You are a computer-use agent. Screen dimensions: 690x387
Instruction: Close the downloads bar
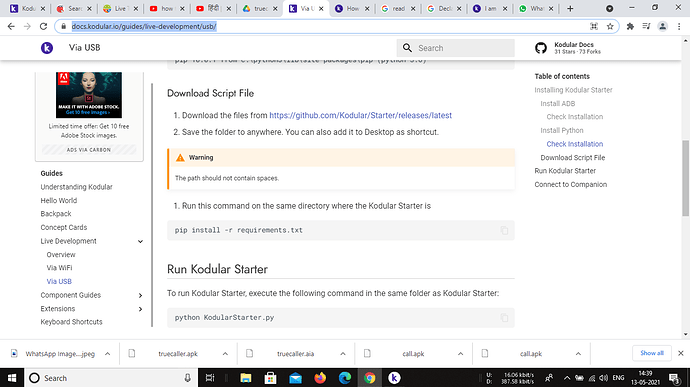[x=680, y=353]
